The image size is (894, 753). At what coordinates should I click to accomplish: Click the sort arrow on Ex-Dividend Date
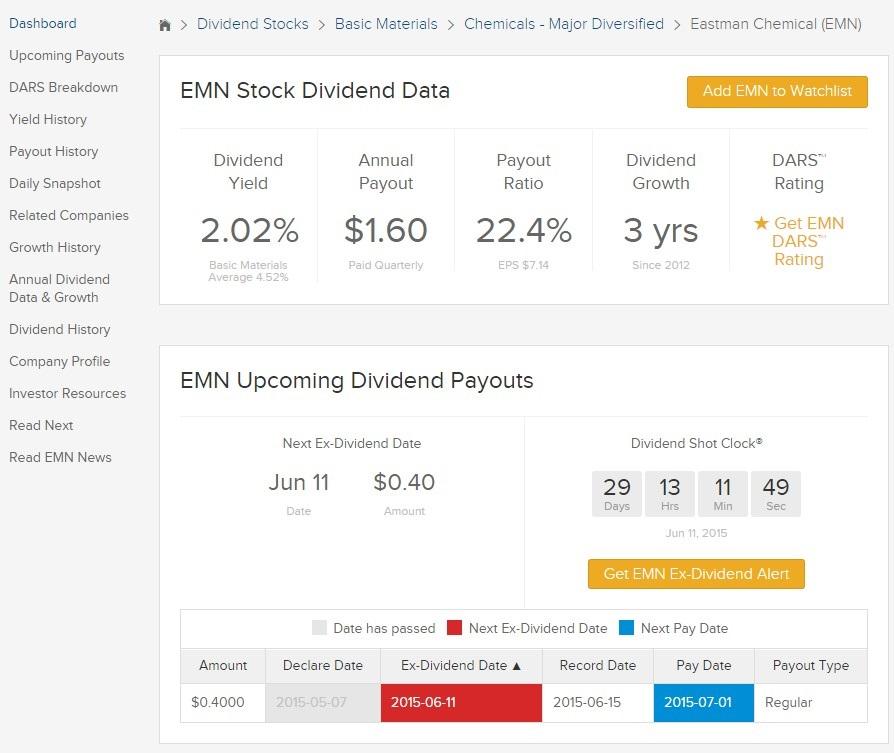(517, 665)
